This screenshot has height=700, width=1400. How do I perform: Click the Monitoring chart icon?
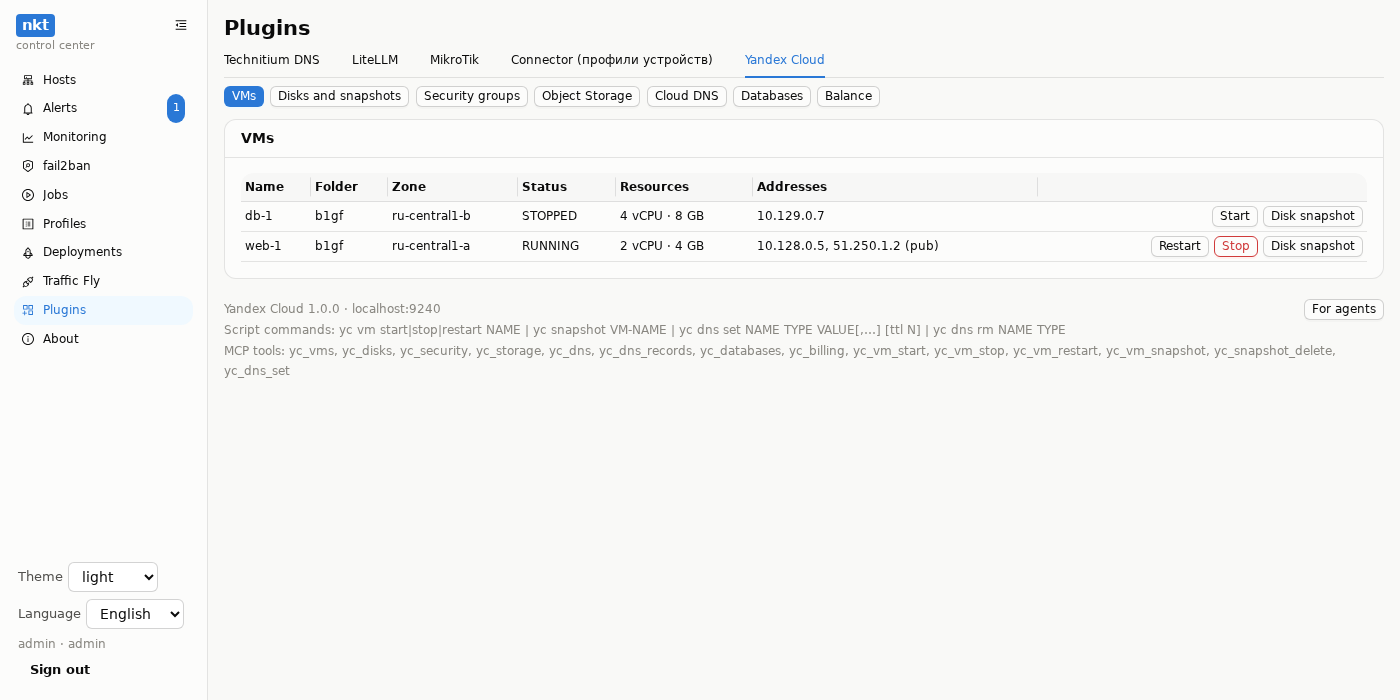pos(28,137)
